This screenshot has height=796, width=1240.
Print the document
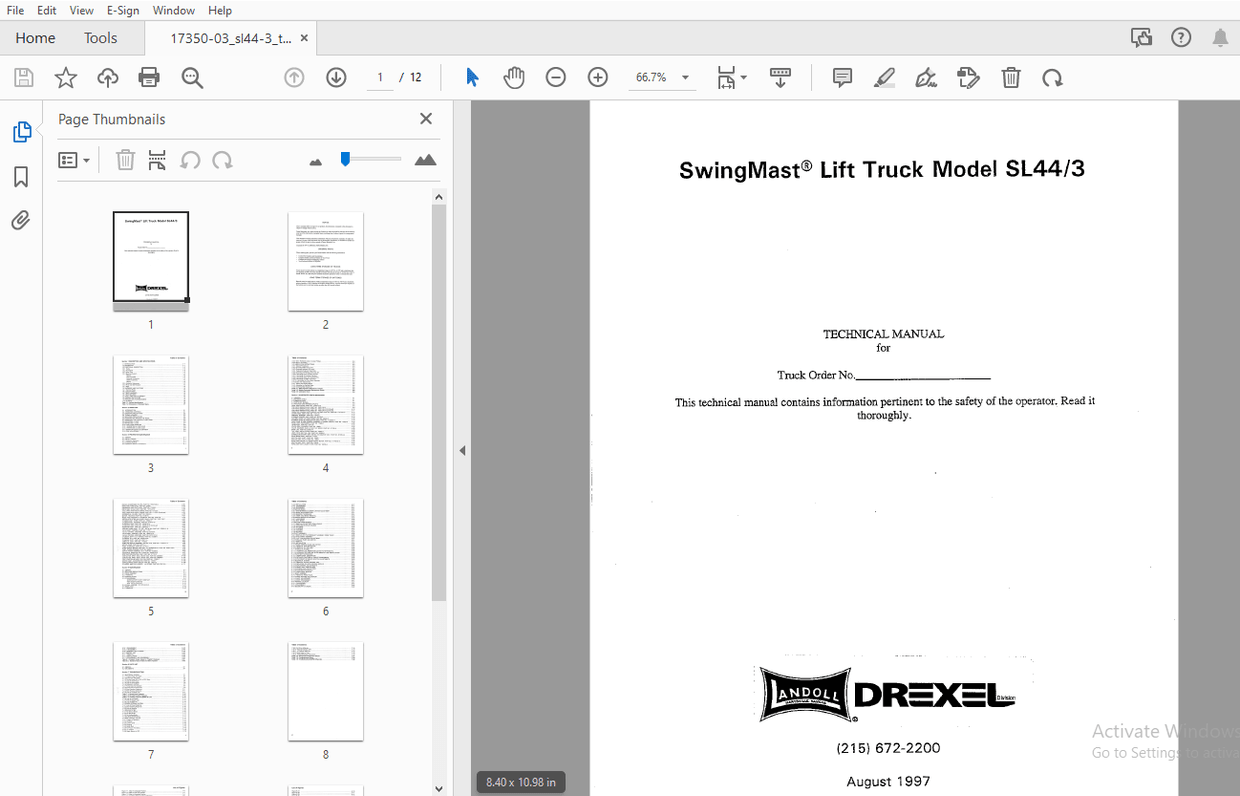[148, 77]
